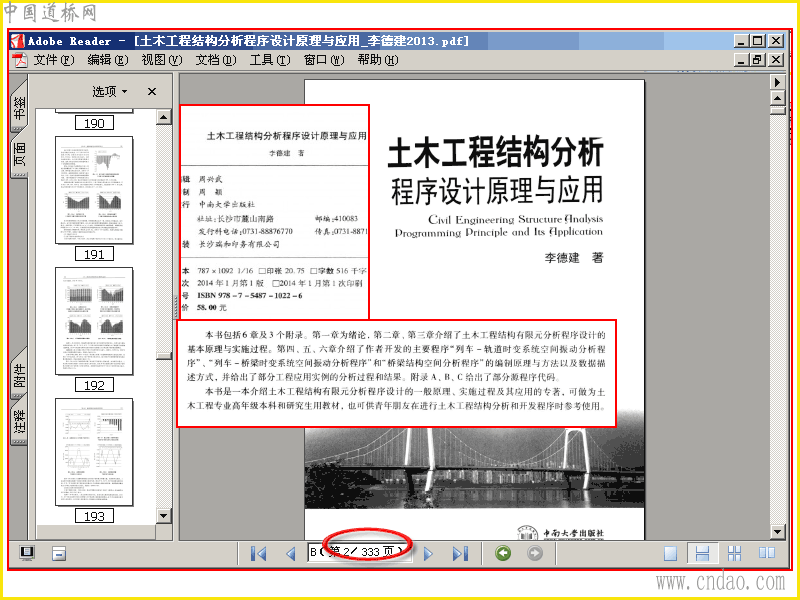This screenshot has height=600, width=800.
Task: Open the 编辑 menu
Action: pyautogui.click(x=108, y=60)
